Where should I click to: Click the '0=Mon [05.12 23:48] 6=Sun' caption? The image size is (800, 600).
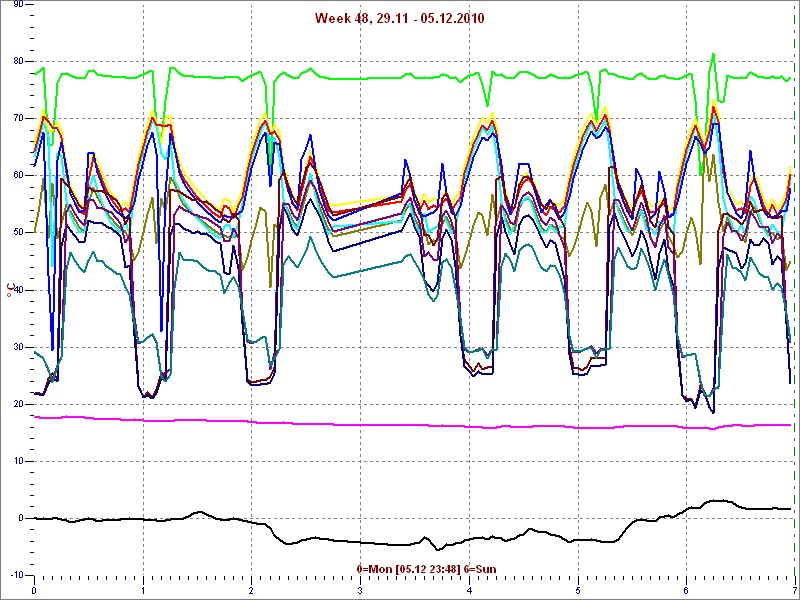pyautogui.click(x=425, y=569)
